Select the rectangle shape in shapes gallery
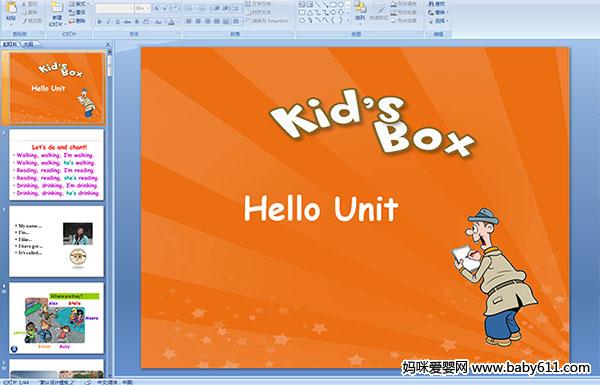Viewport: 600px width, 385px height. pyautogui.click(x=333, y=5)
